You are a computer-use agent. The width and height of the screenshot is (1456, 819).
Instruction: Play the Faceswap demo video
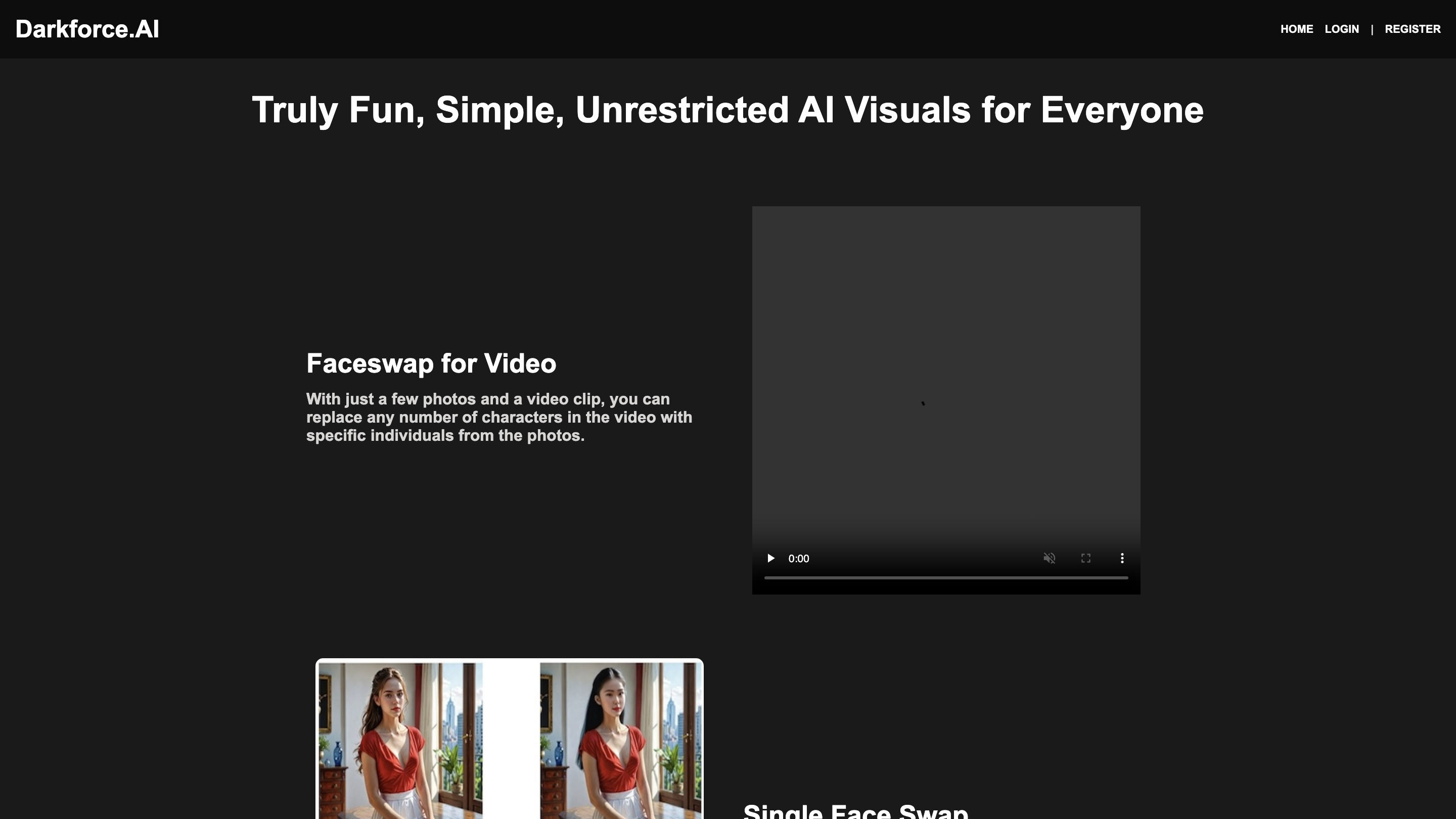pyautogui.click(x=770, y=559)
